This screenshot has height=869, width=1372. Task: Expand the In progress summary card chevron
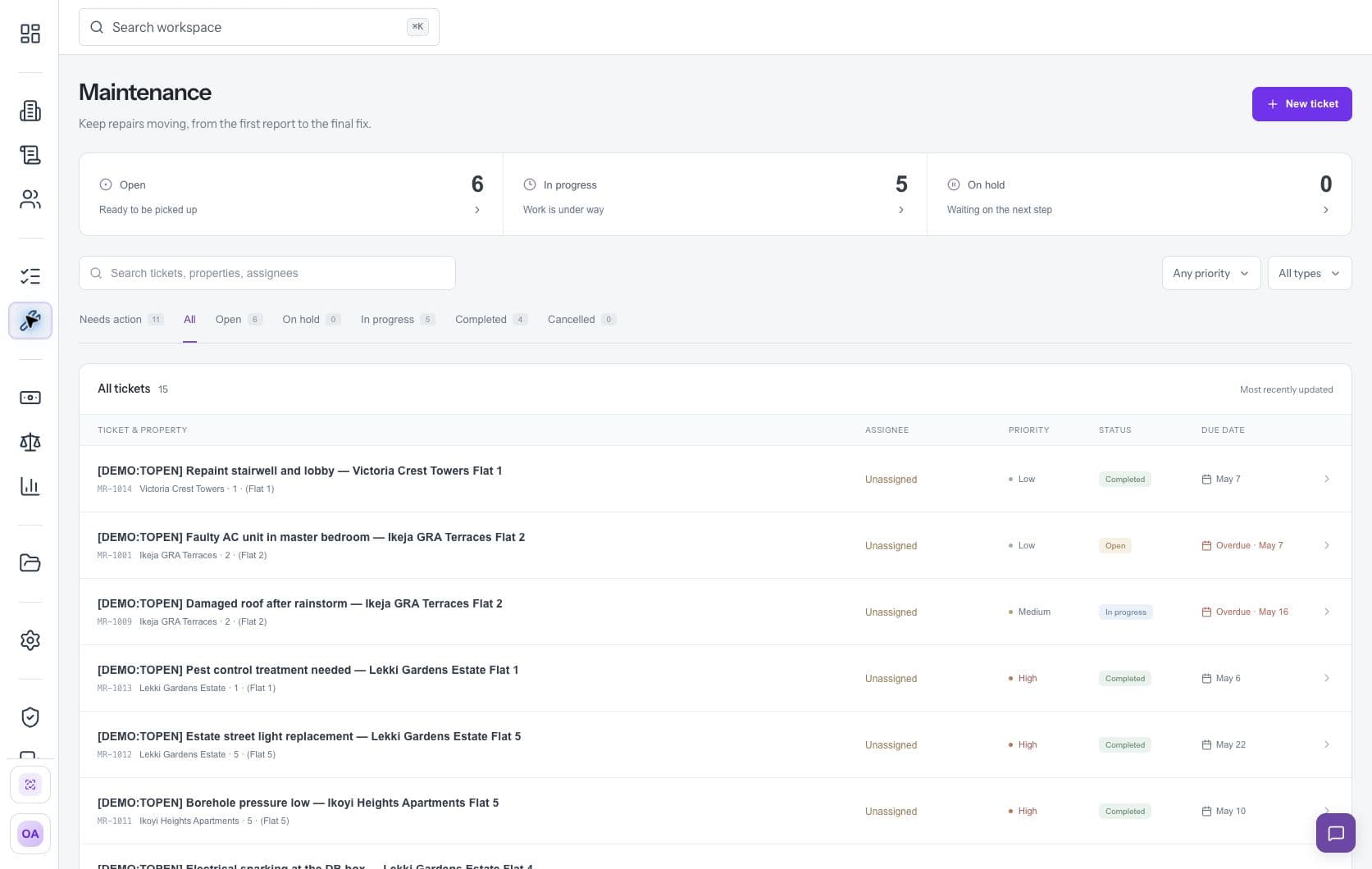[x=901, y=210]
